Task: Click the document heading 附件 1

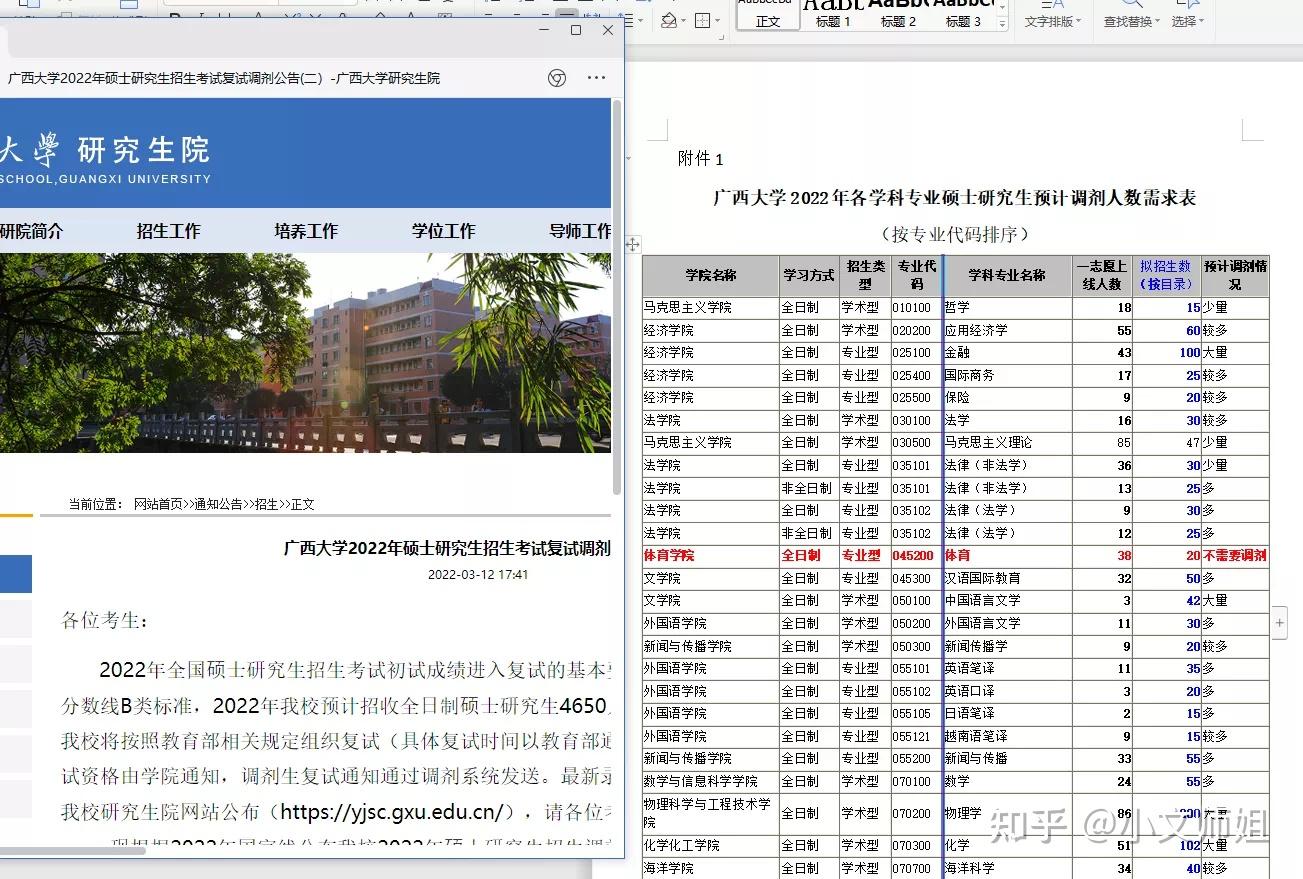Action: pyautogui.click(x=700, y=158)
